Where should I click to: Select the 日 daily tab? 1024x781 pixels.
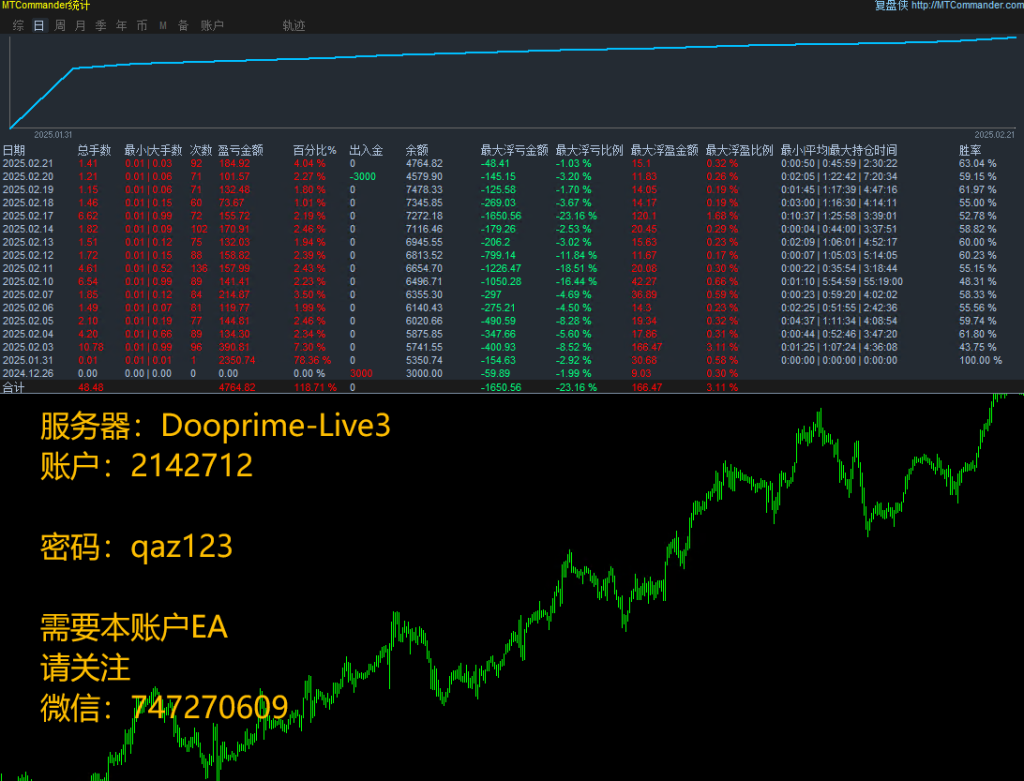[x=39, y=25]
